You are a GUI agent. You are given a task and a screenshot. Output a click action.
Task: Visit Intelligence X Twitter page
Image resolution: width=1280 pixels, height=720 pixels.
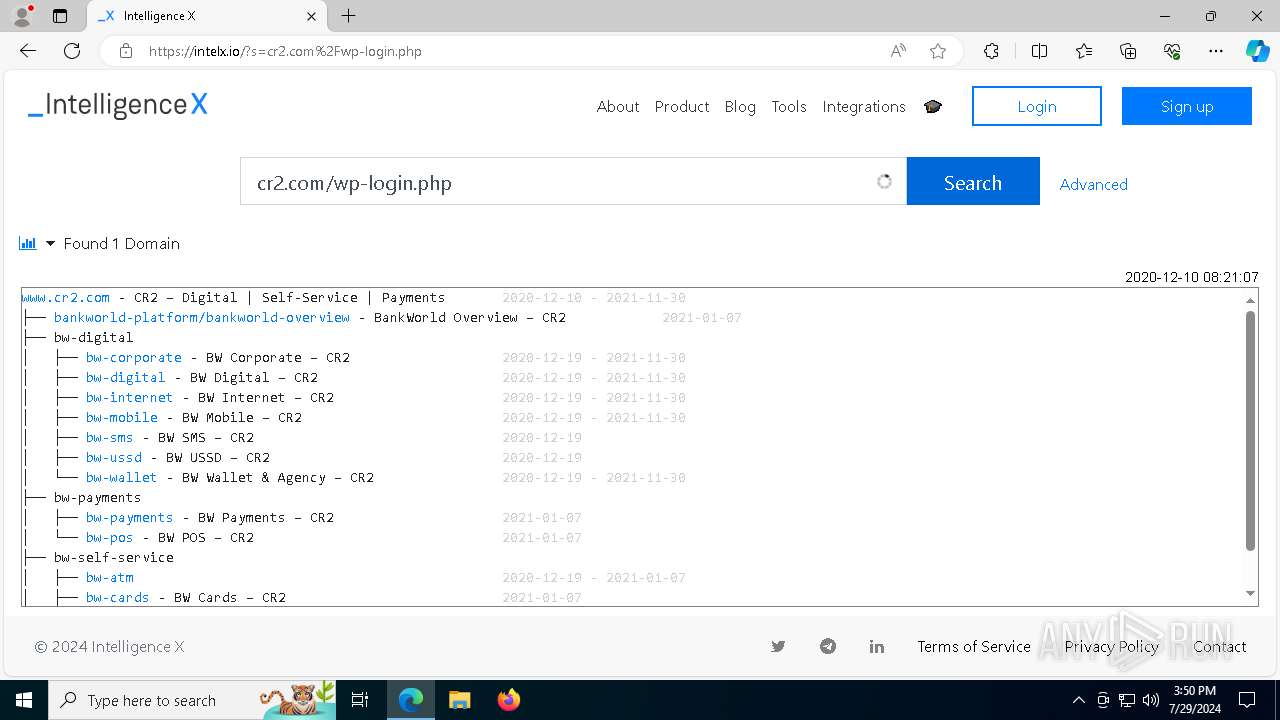(778, 646)
